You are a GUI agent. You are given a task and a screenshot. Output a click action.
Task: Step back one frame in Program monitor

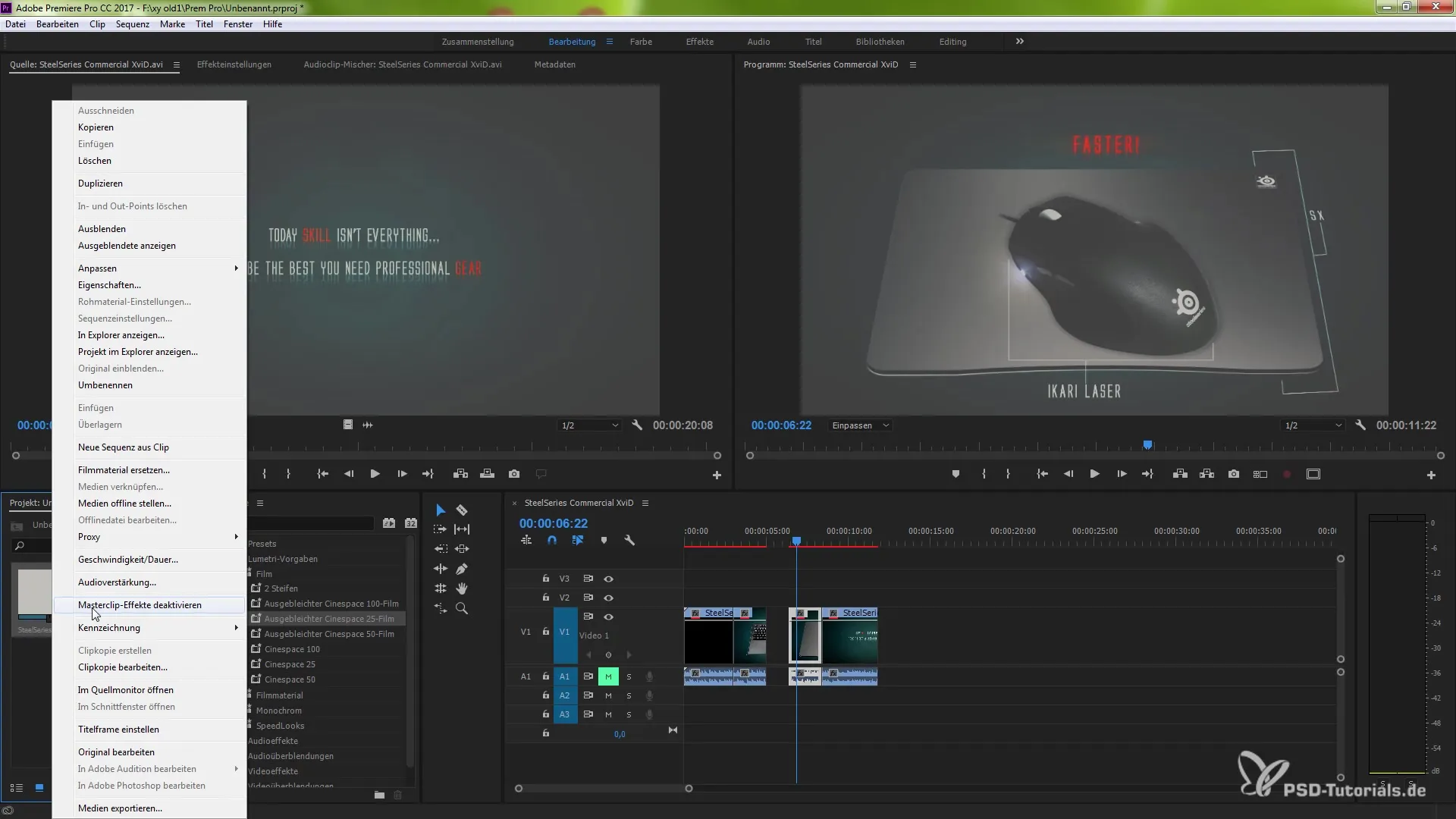click(1068, 475)
